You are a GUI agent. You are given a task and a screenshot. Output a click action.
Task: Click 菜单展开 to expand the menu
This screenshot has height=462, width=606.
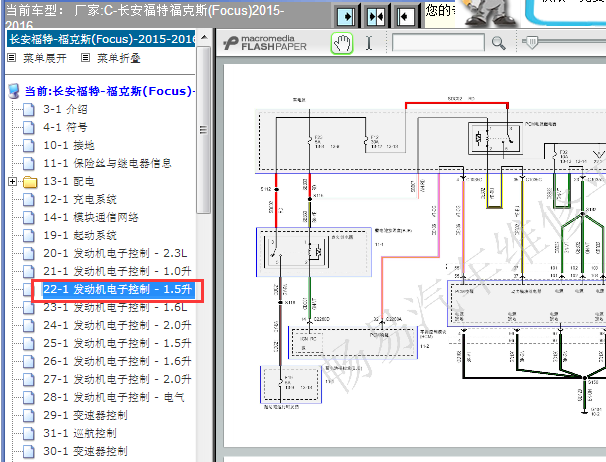[x=45, y=58]
